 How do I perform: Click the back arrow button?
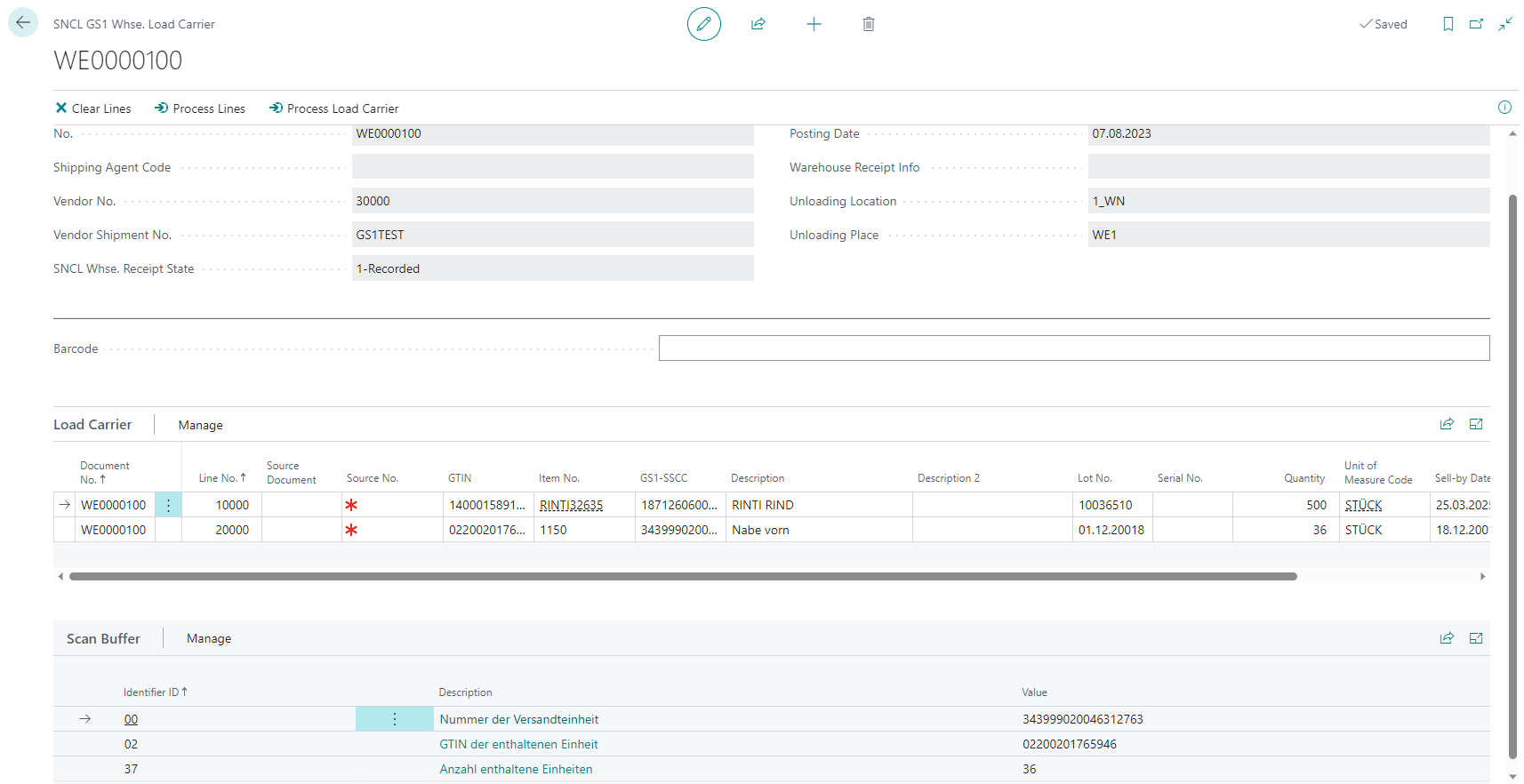point(23,23)
